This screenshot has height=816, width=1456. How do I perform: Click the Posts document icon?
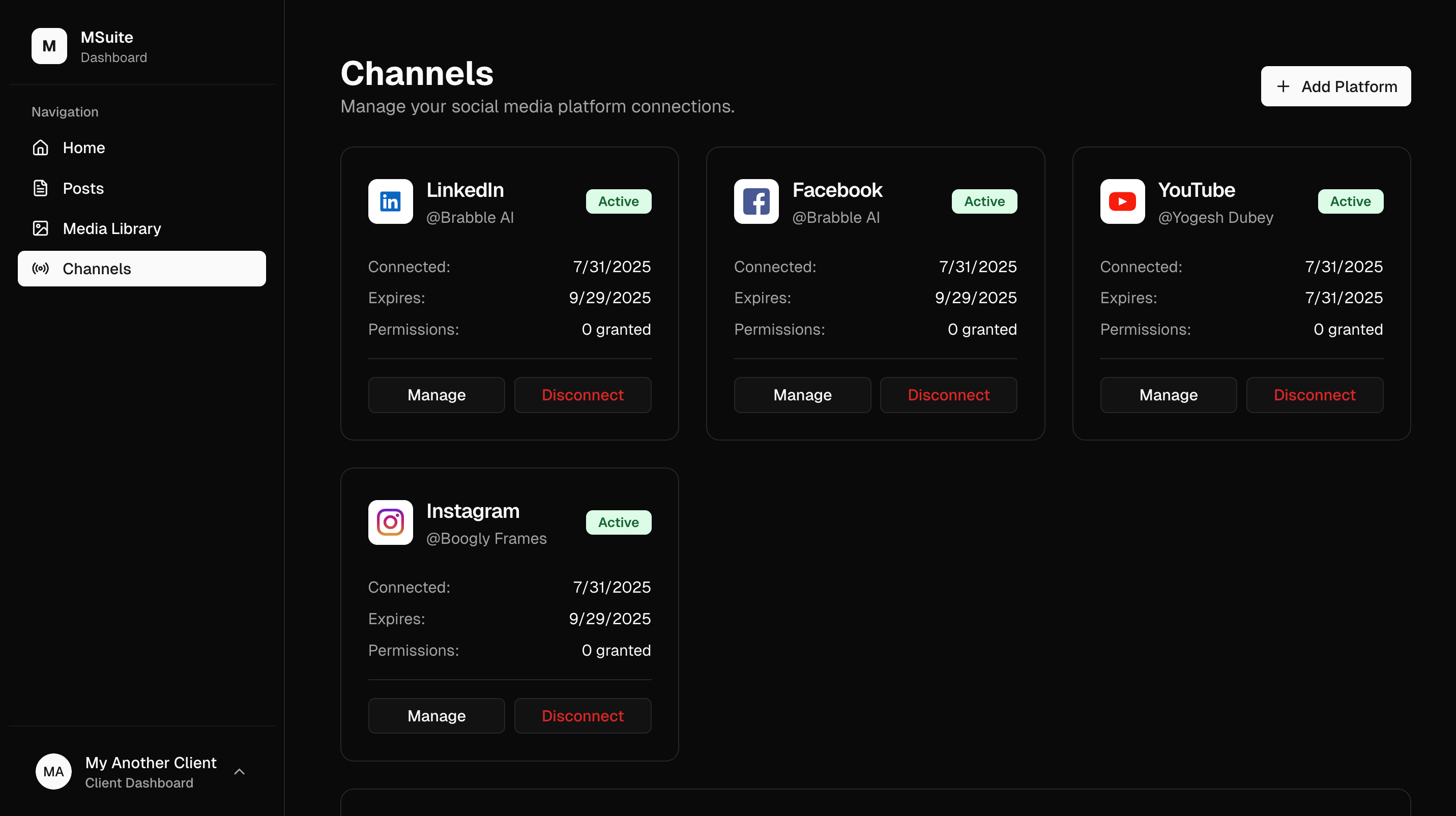[40, 188]
